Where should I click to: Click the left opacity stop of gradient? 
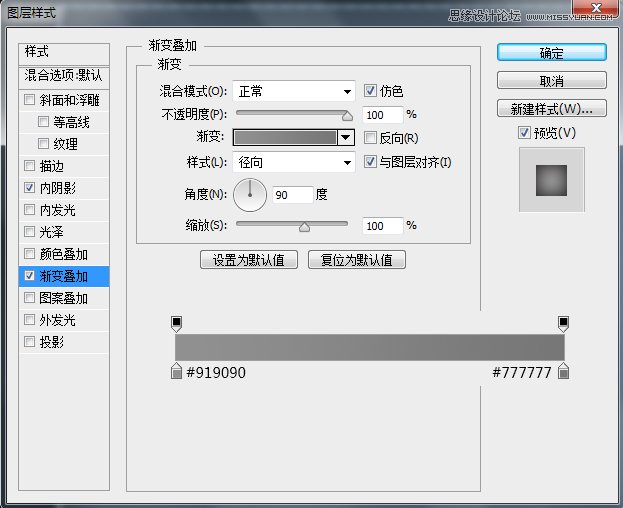pos(176,324)
